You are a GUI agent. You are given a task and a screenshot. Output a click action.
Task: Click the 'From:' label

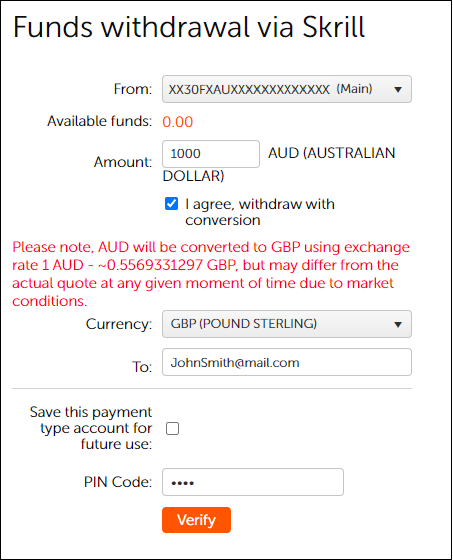pyautogui.click(x=133, y=89)
